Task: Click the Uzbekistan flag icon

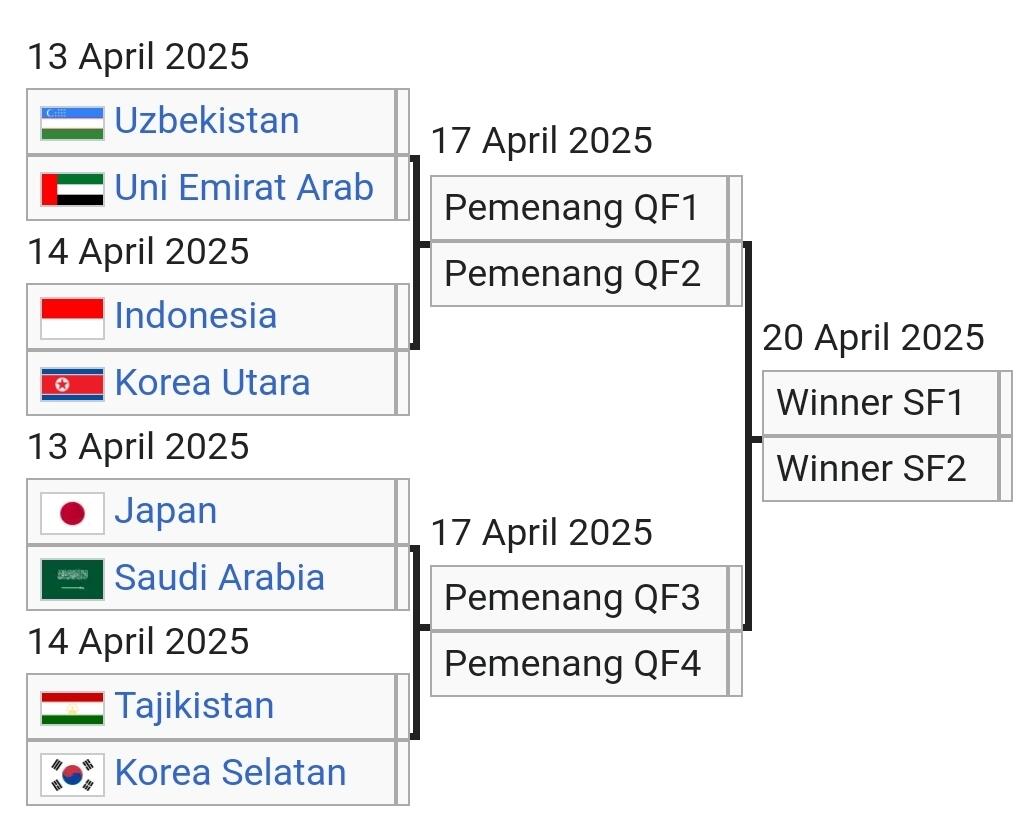Action: 72,122
